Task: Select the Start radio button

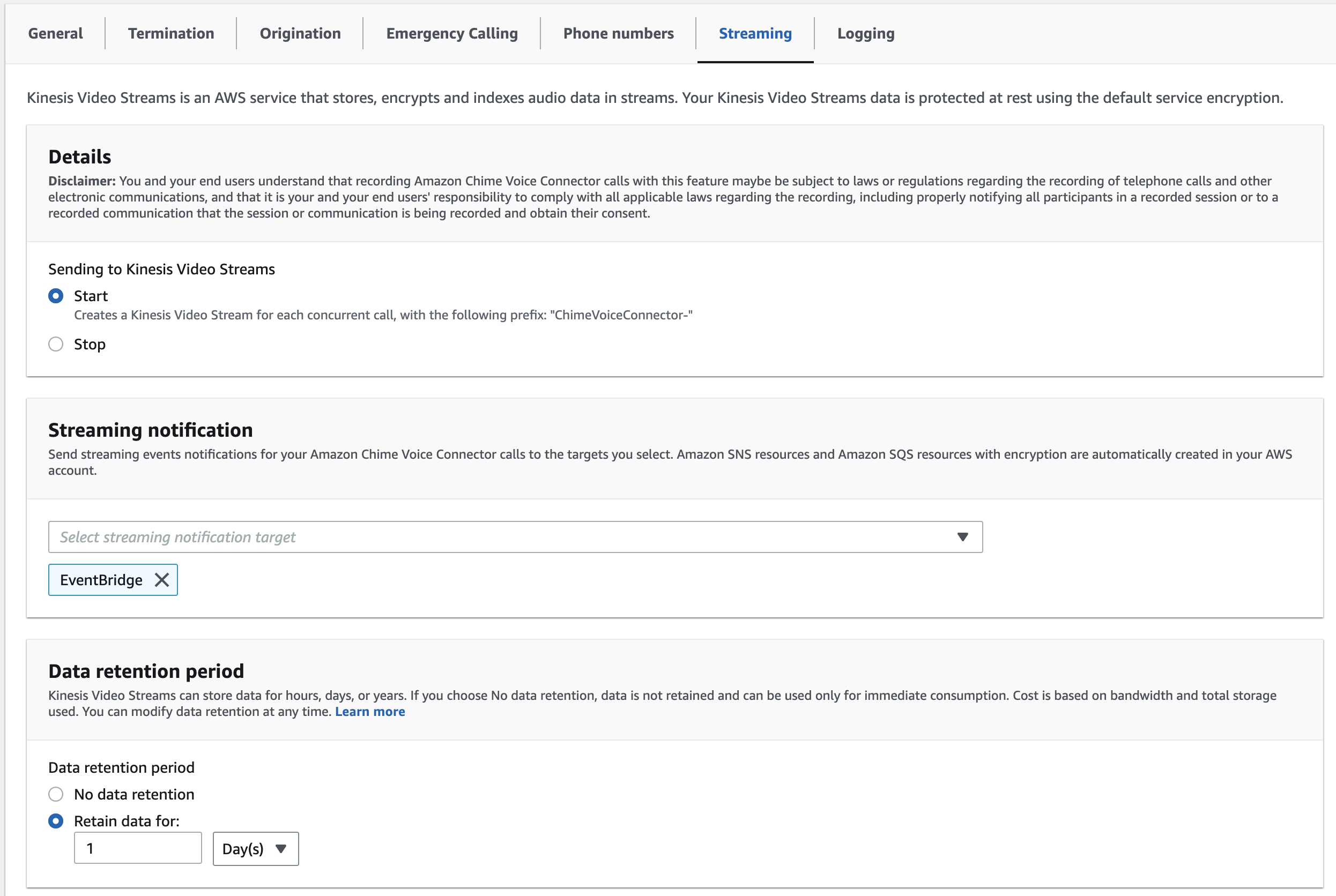Action: click(x=55, y=296)
